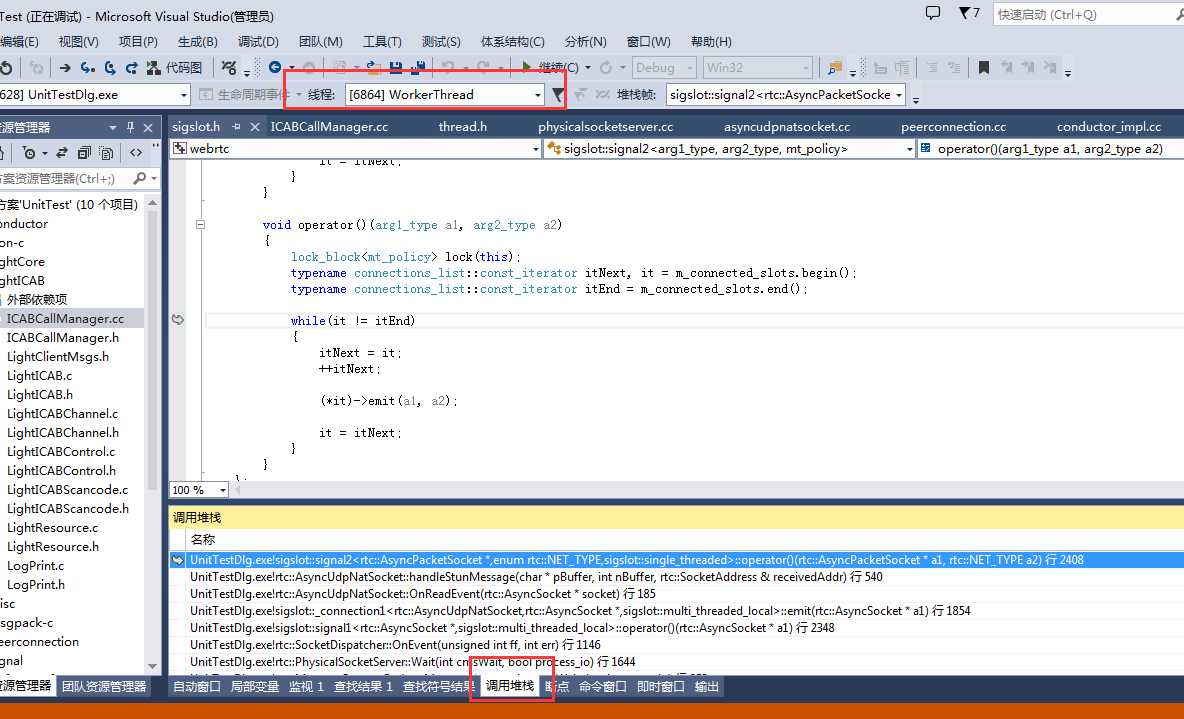This screenshot has height=719, width=1184.
Task: Click the Show Next Statement arrow icon
Action: click(65, 68)
